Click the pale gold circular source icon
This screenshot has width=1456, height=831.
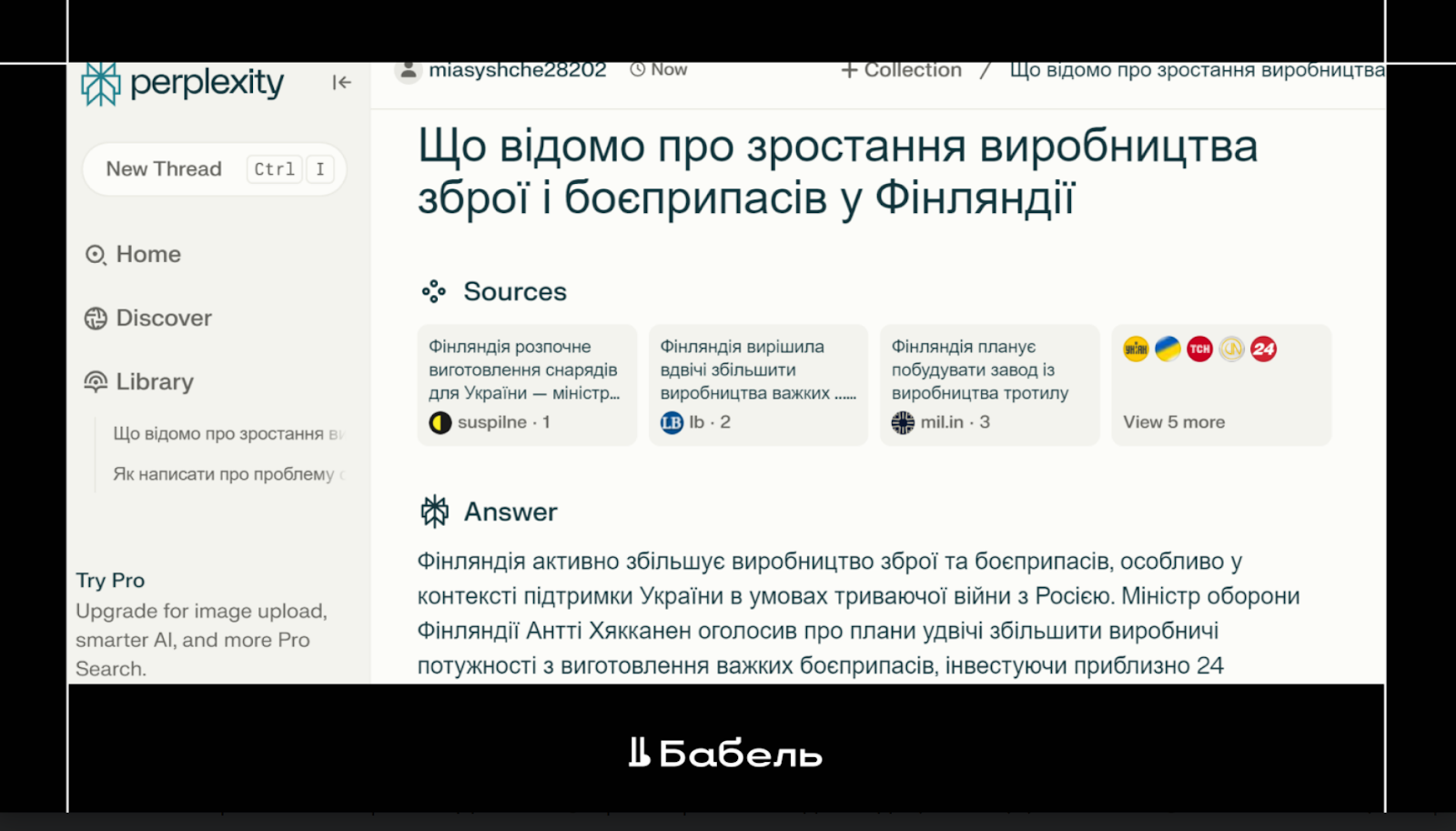(x=1231, y=349)
